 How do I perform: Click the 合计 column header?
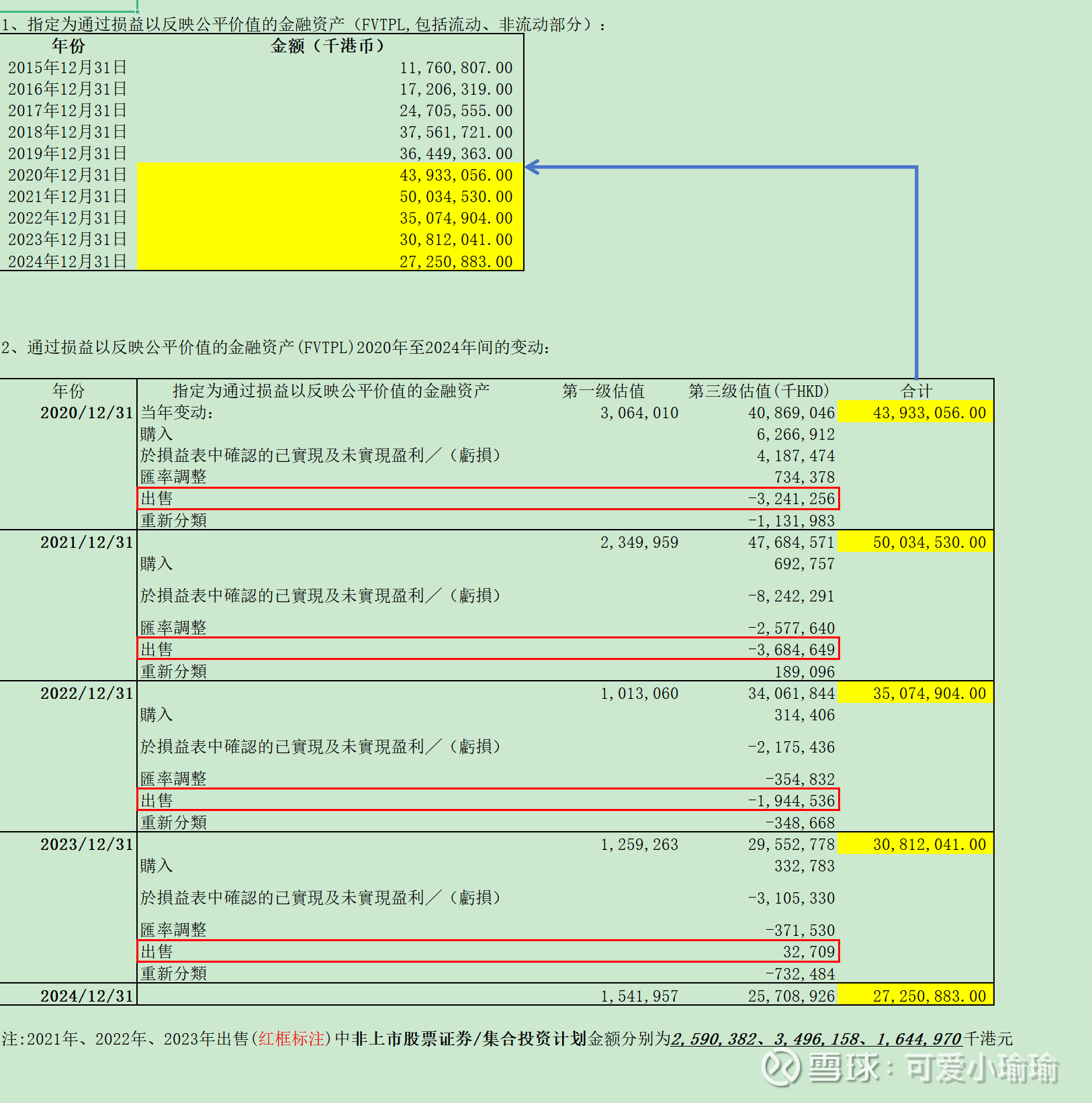pyautogui.click(x=916, y=391)
